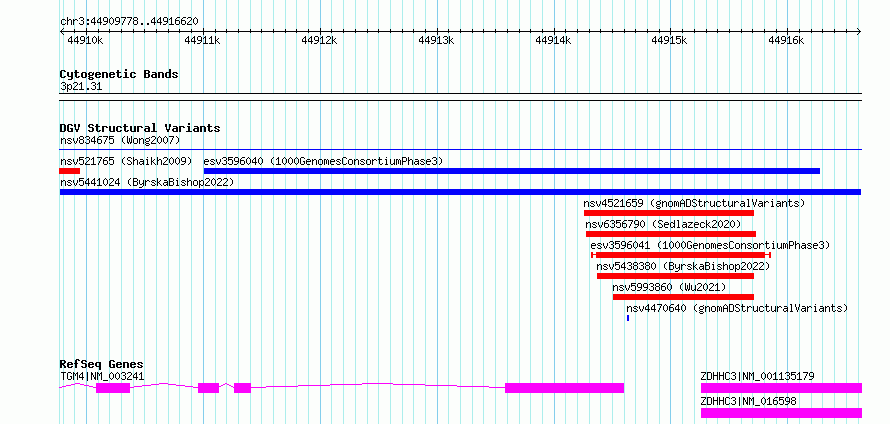Select the ZDHHC3 NM_001135179 magenta gene bar
The height and width of the screenshot is (424, 890).
tap(781, 388)
